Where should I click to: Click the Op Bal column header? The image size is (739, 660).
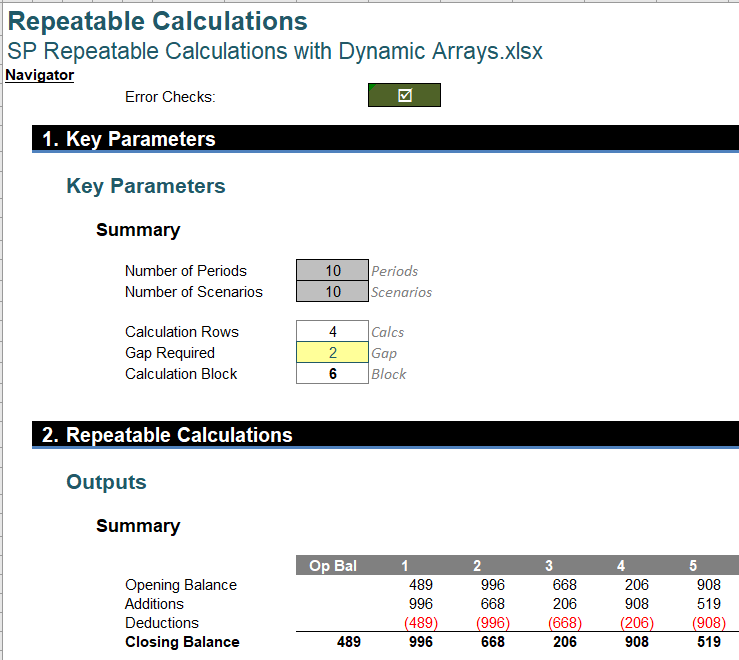coord(333,566)
